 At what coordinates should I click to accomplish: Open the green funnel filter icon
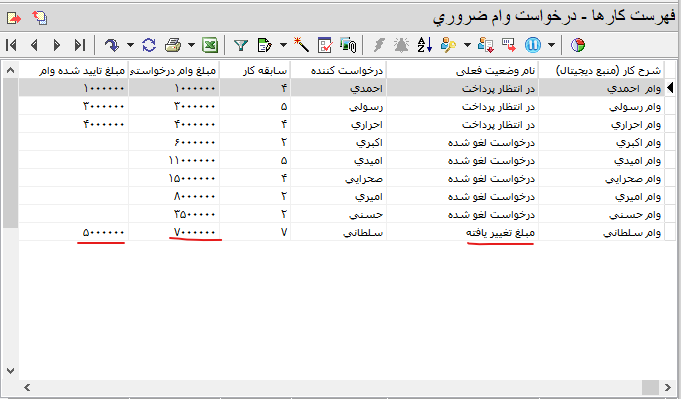[x=241, y=45]
